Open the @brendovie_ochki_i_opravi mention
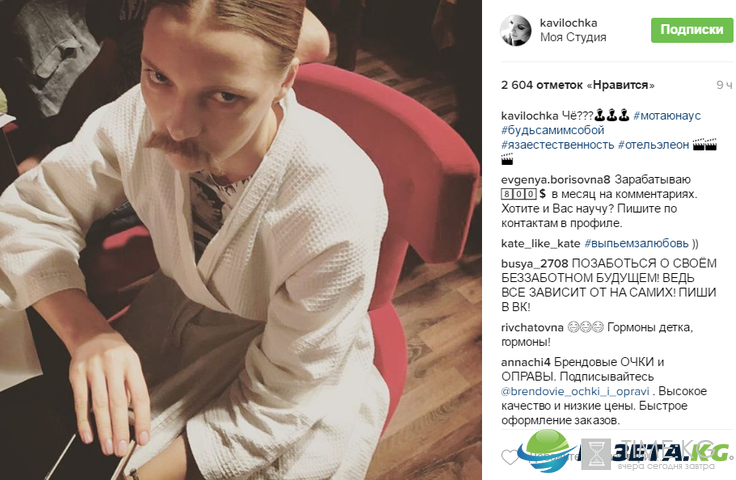This screenshot has height=480, width=736. pyautogui.click(x=575, y=391)
